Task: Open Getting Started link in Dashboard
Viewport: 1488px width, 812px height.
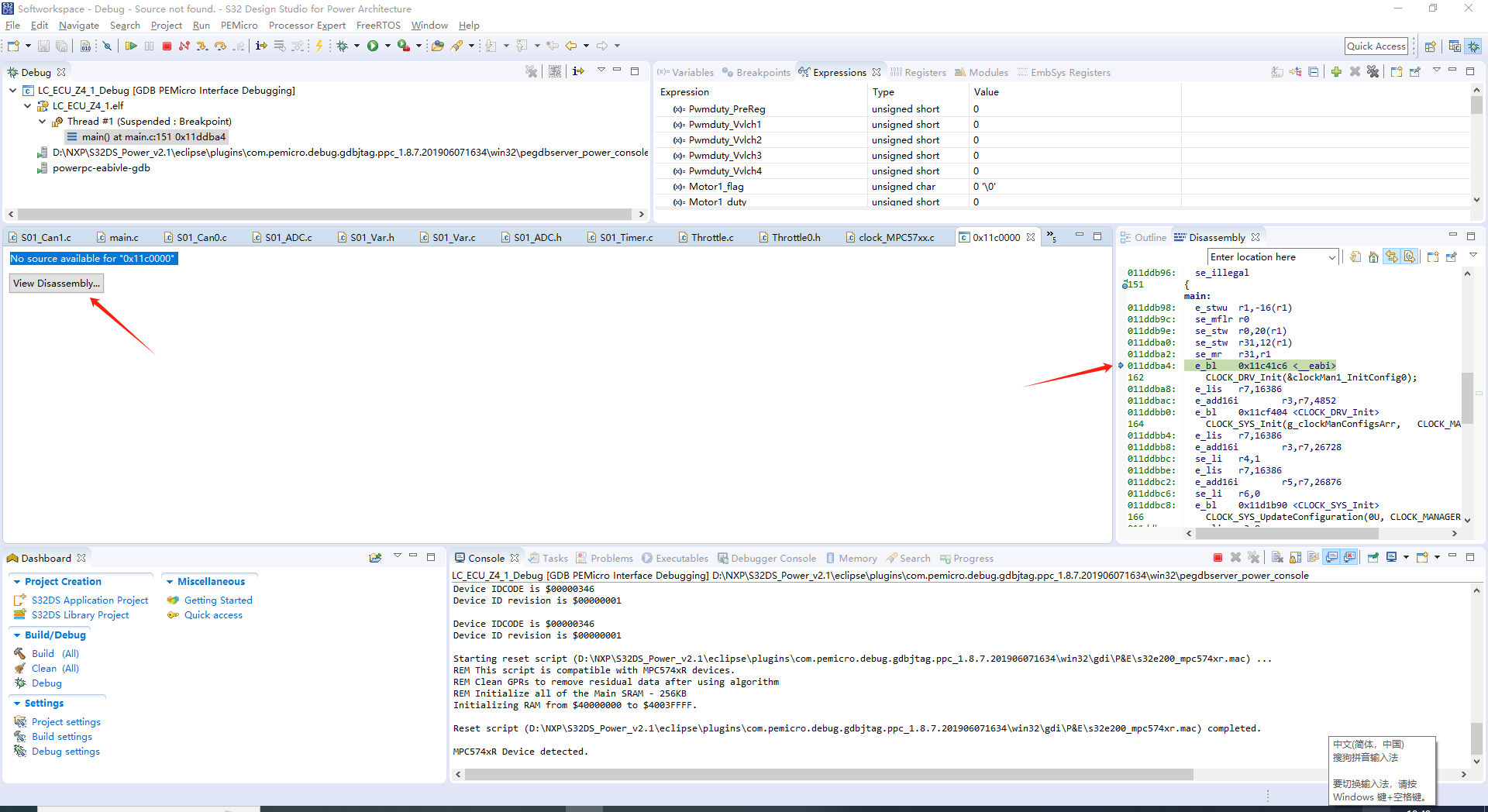Action: [x=218, y=600]
